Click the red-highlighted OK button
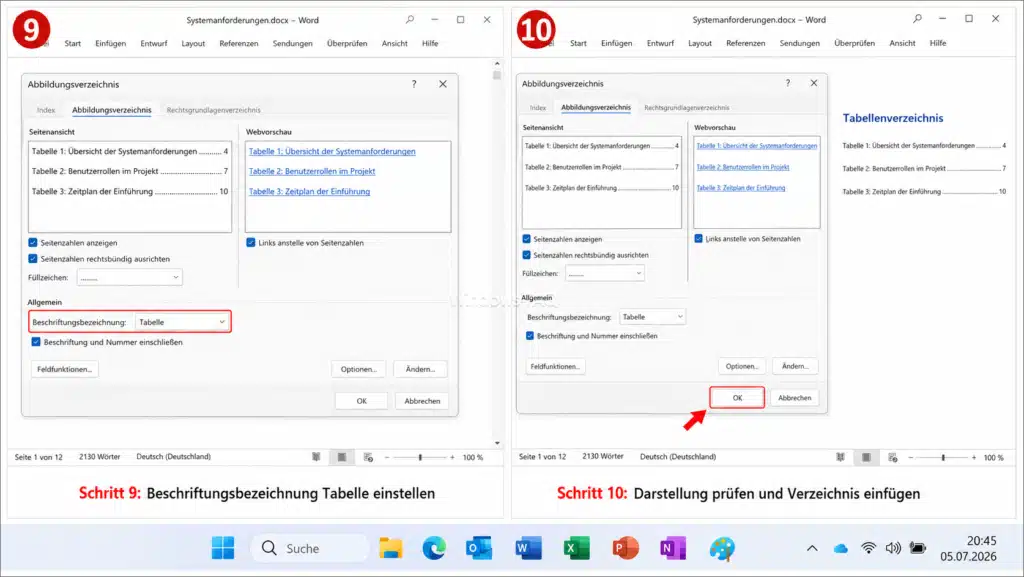Screen dimensions: 1024x577 pyautogui.click(x=737, y=398)
